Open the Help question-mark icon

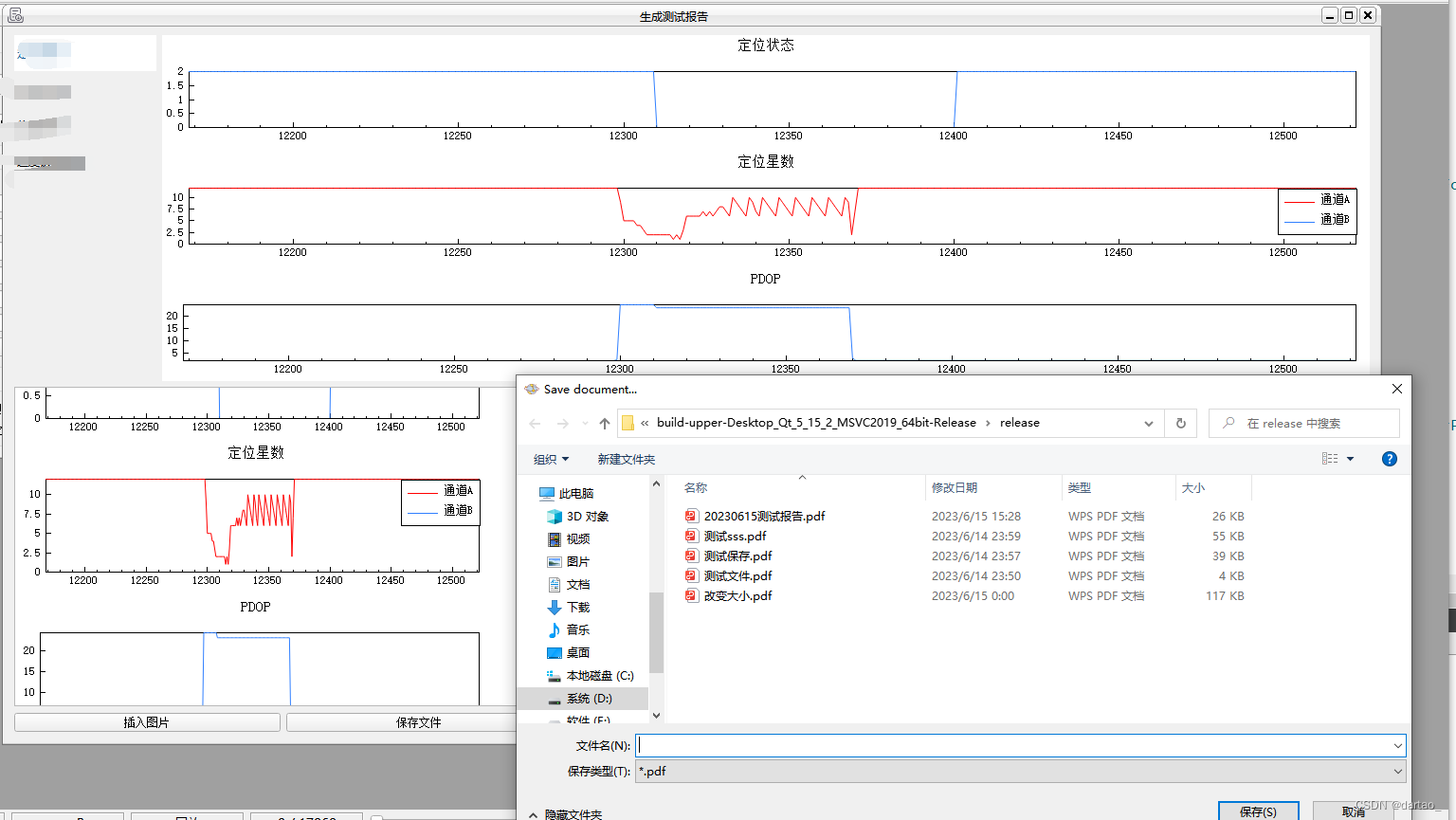coord(1389,458)
